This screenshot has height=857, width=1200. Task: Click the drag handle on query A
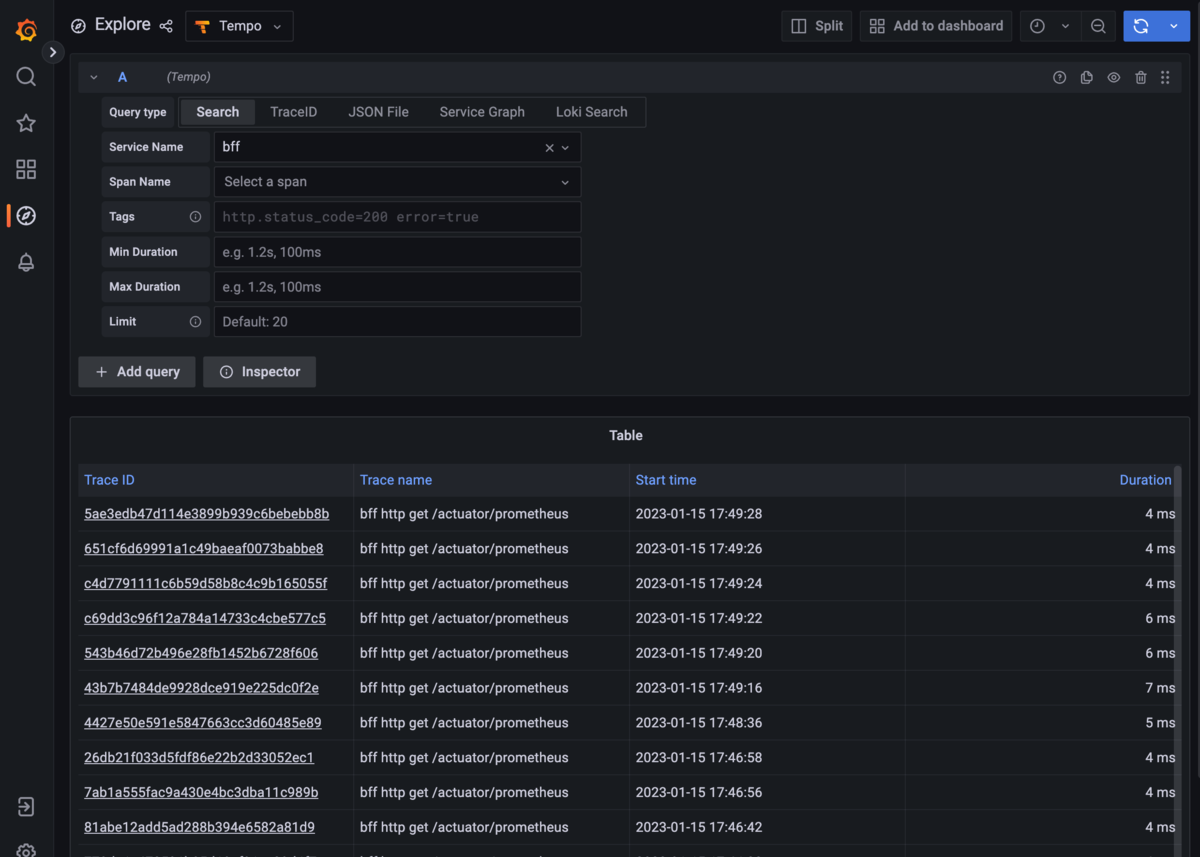coord(1165,77)
